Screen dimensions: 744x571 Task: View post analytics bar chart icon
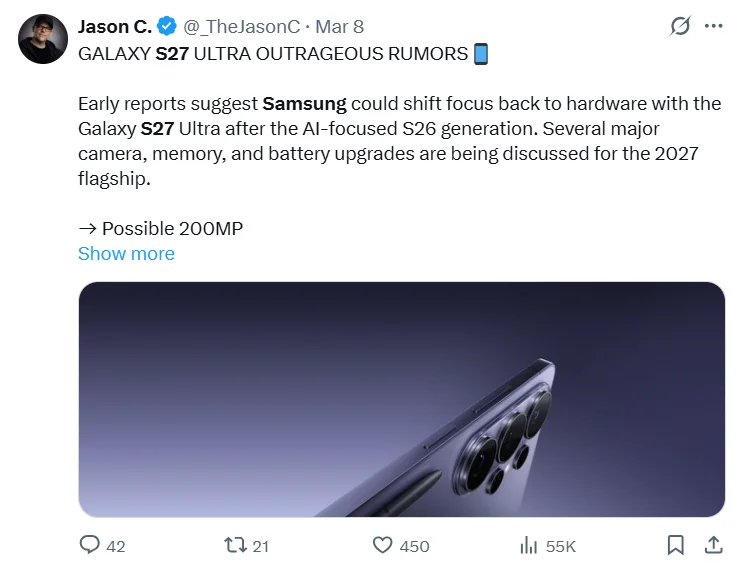(x=529, y=545)
